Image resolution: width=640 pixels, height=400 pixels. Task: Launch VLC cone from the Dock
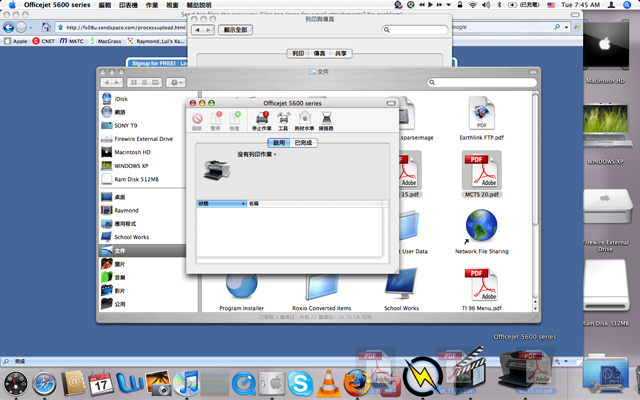point(328,383)
